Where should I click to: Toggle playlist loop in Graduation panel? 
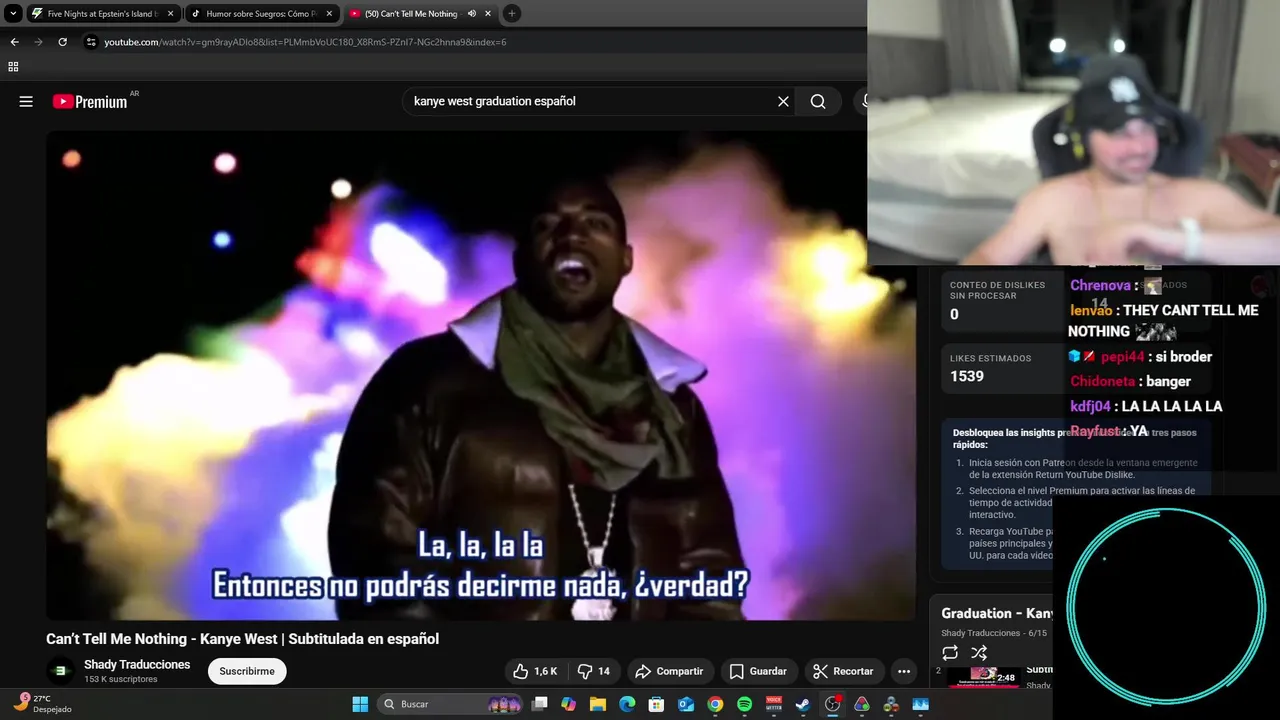point(950,653)
